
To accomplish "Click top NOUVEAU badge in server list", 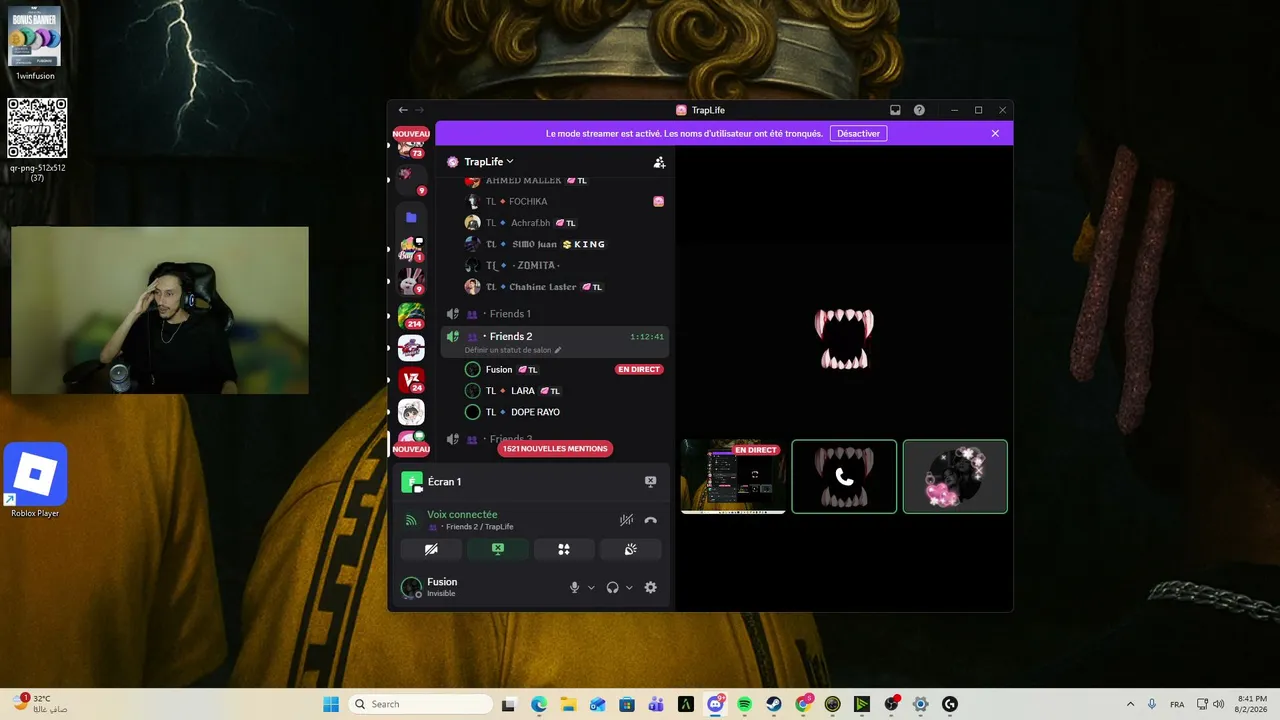I will tap(411, 134).
